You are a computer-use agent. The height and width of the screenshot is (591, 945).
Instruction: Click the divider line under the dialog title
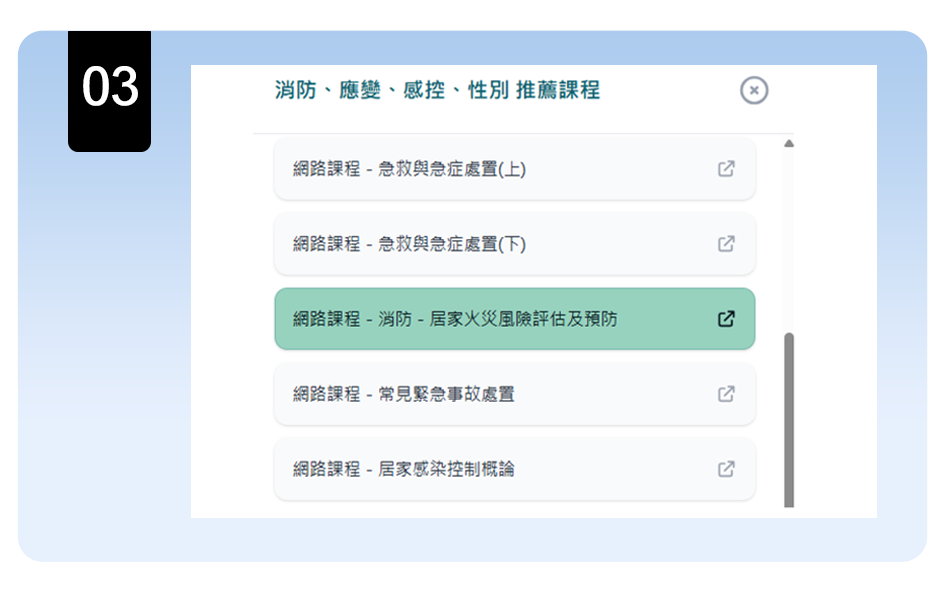pos(520,133)
